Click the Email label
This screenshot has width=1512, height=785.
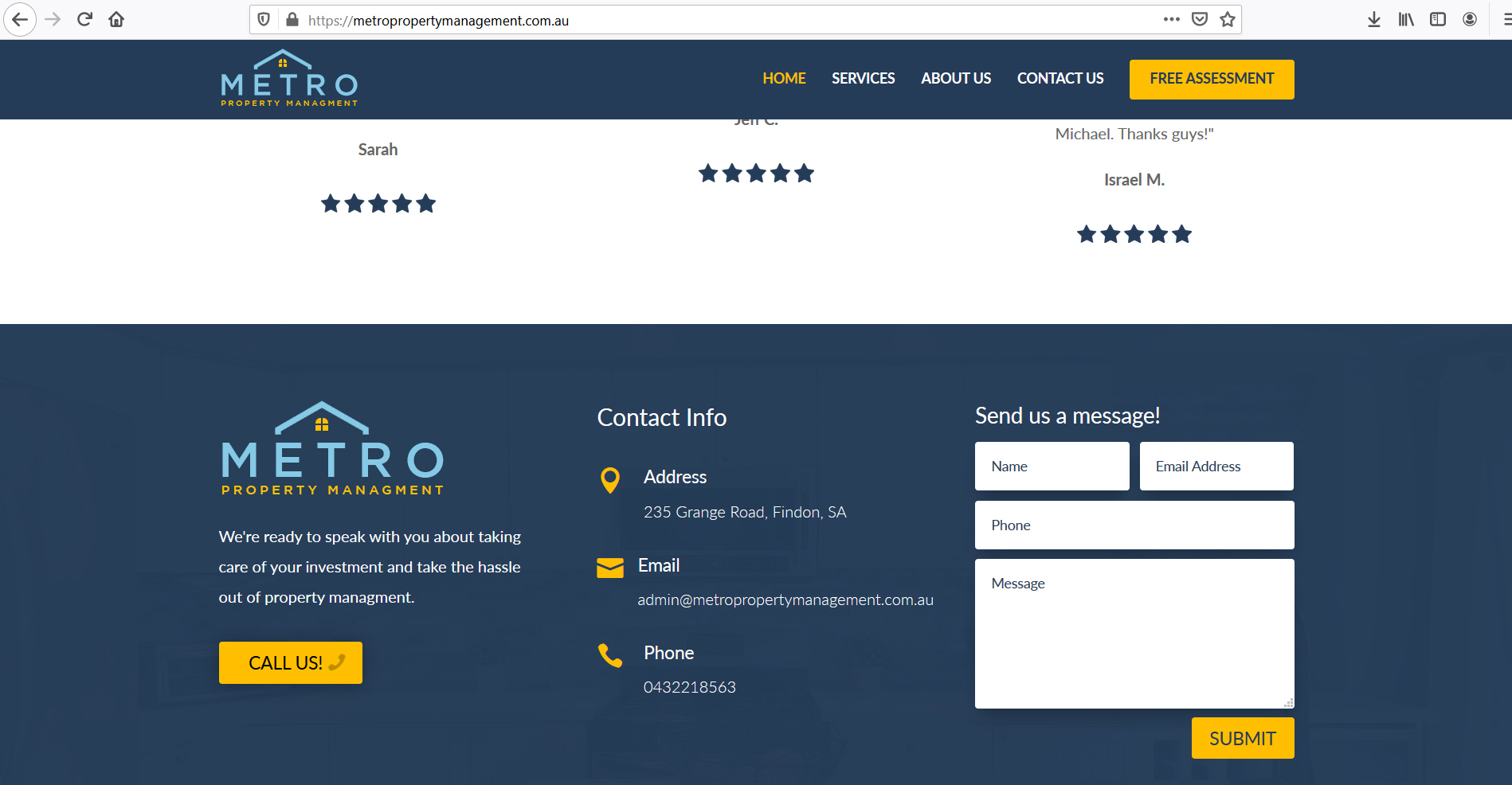click(659, 565)
